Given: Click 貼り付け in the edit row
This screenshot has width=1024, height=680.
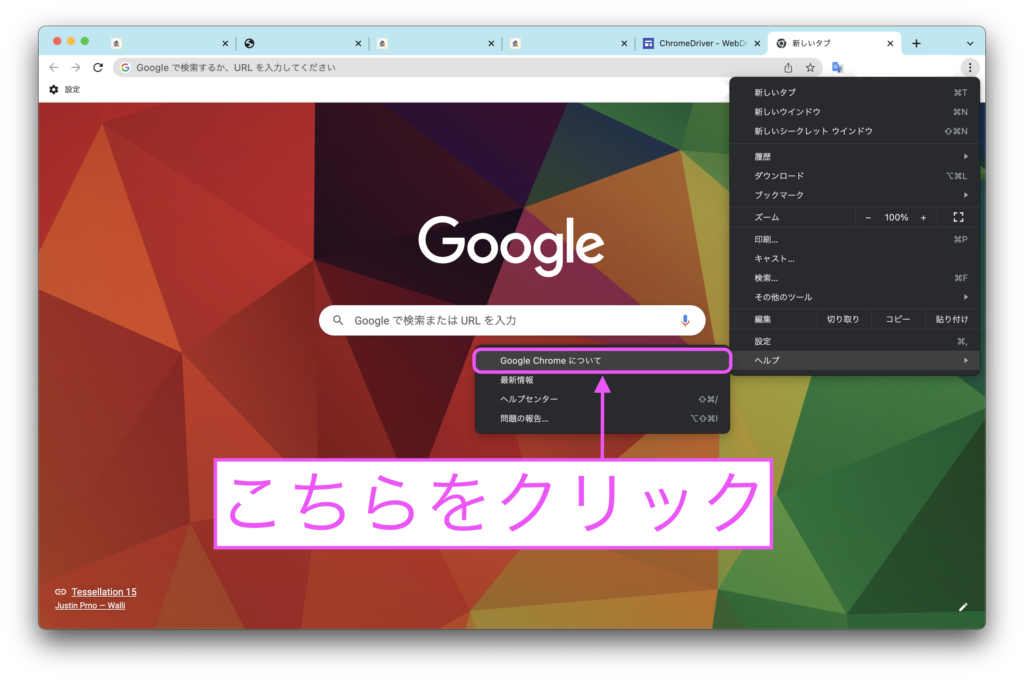Looking at the screenshot, I should coord(952,319).
